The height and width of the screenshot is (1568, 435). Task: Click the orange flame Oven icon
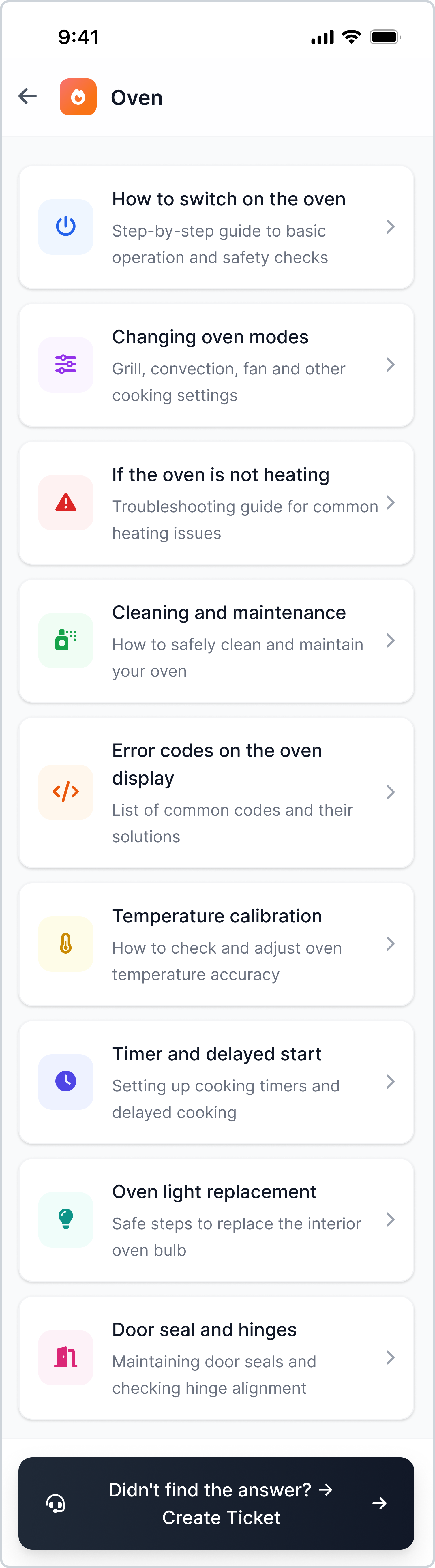coord(78,97)
